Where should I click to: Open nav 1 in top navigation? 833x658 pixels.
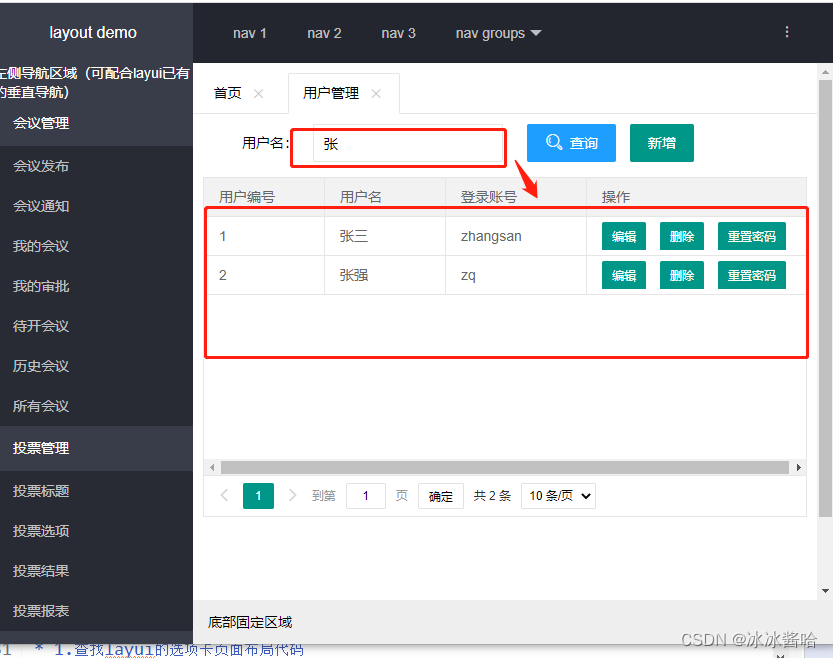coord(250,33)
